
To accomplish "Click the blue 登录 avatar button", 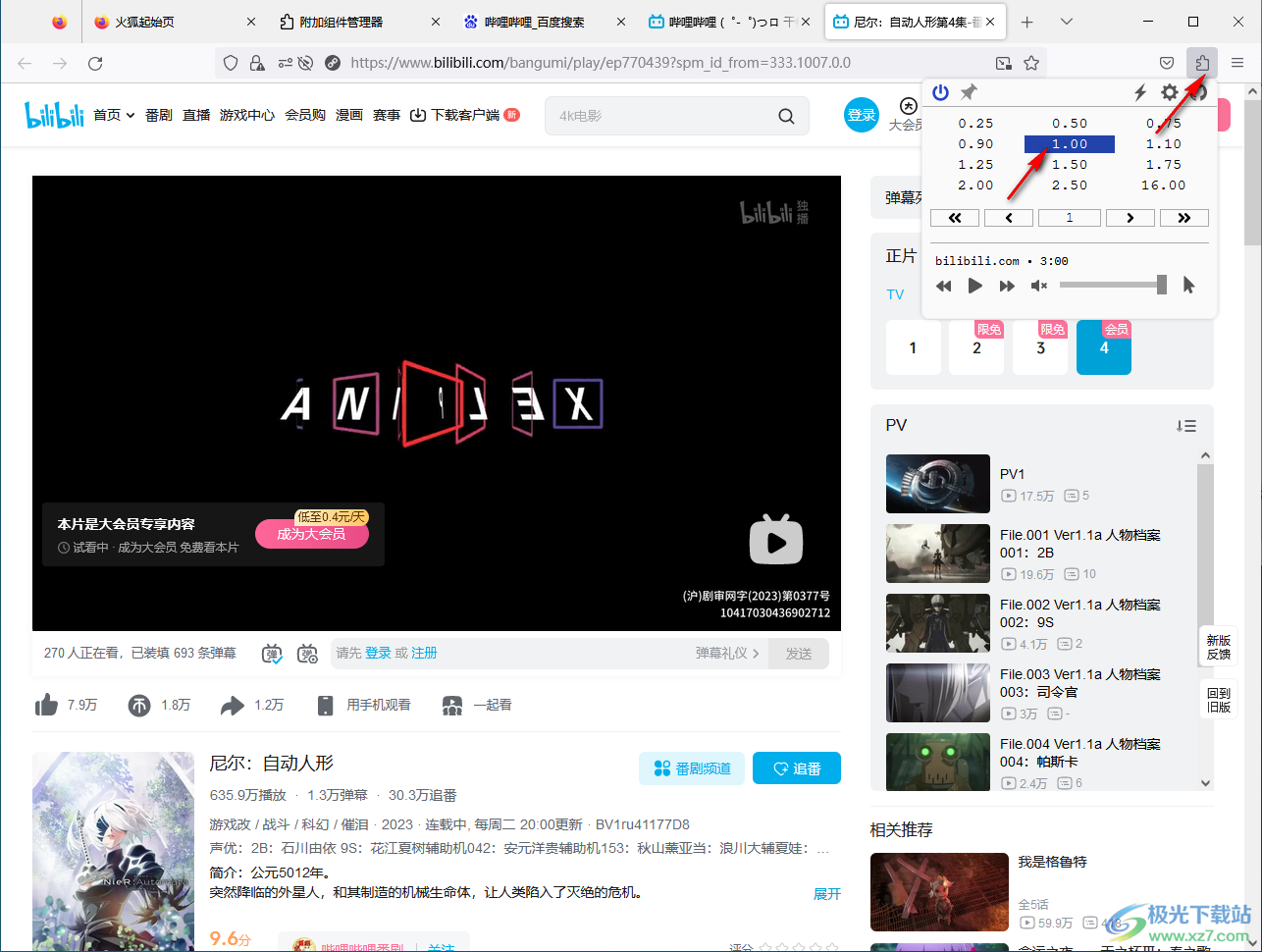I will click(x=861, y=115).
